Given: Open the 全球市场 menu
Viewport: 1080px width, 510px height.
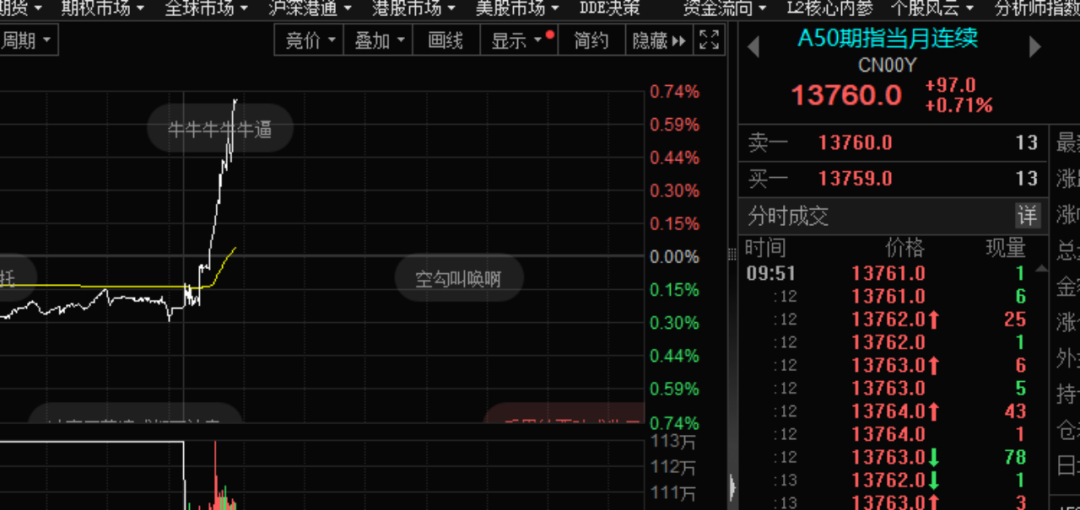Looking at the screenshot, I should click(x=205, y=8).
